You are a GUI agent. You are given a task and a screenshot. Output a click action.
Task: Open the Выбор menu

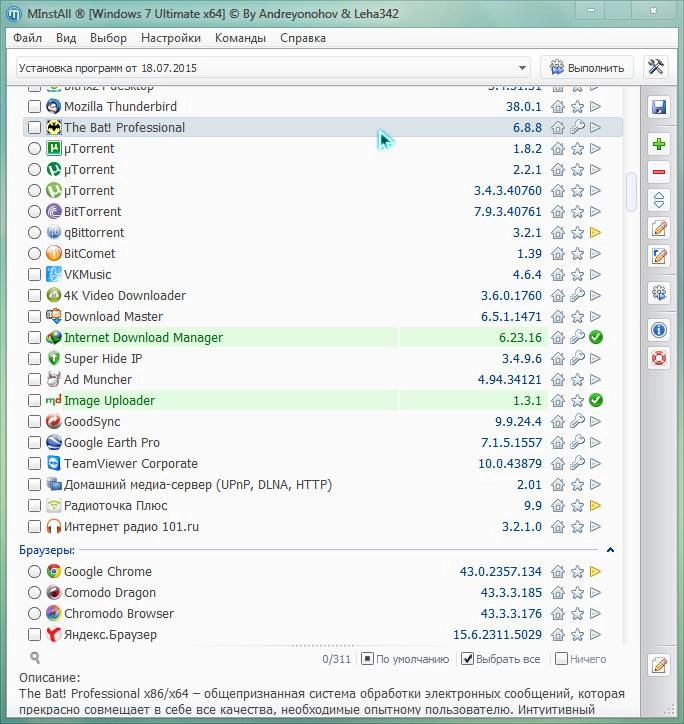[x=108, y=38]
